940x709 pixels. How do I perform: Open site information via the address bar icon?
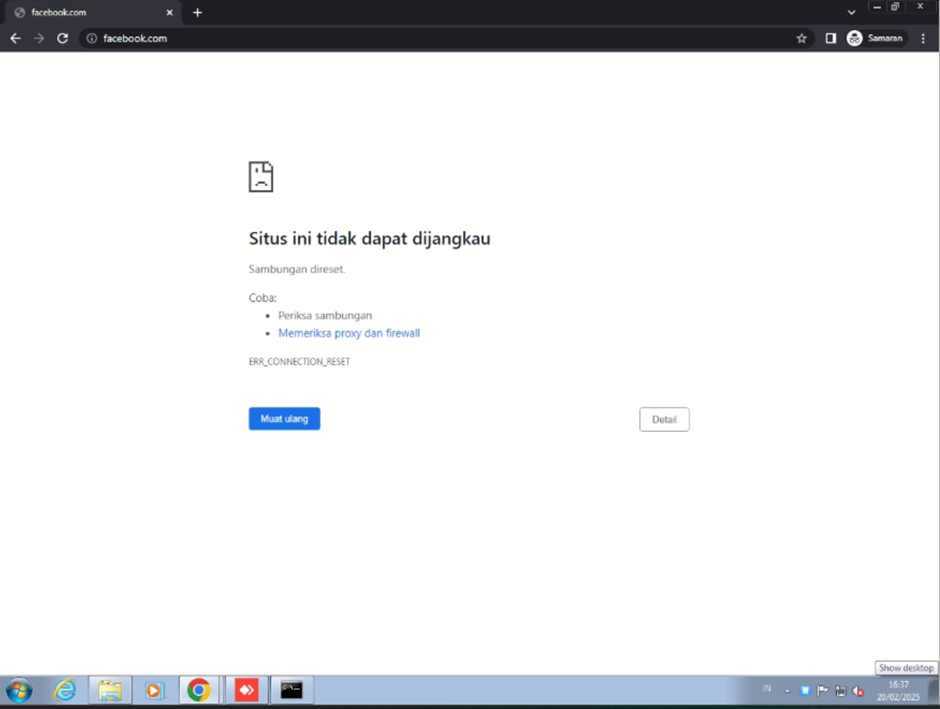pos(91,38)
